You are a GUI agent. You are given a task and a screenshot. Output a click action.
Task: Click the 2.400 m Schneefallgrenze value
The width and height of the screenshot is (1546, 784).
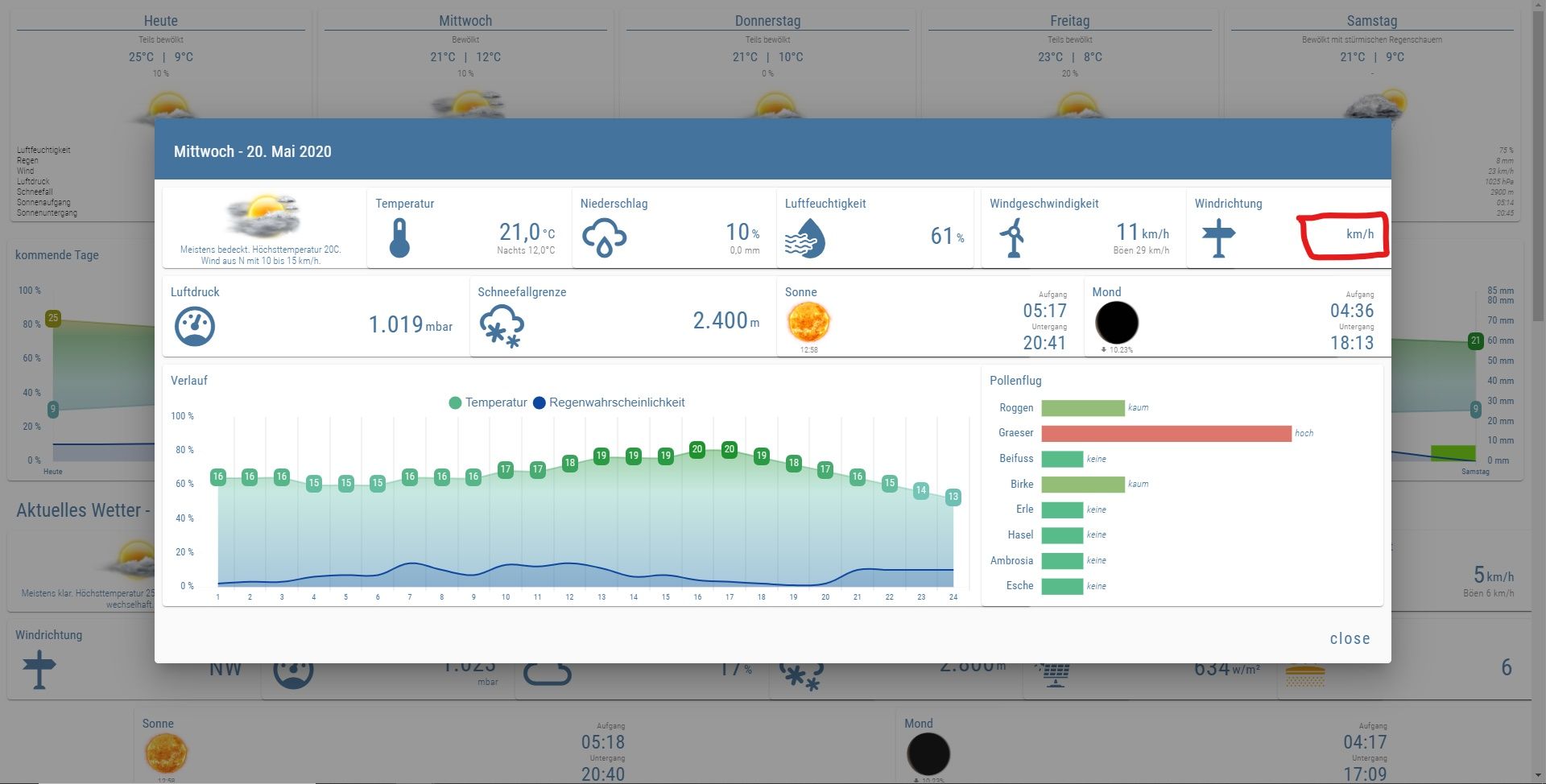pos(725,320)
